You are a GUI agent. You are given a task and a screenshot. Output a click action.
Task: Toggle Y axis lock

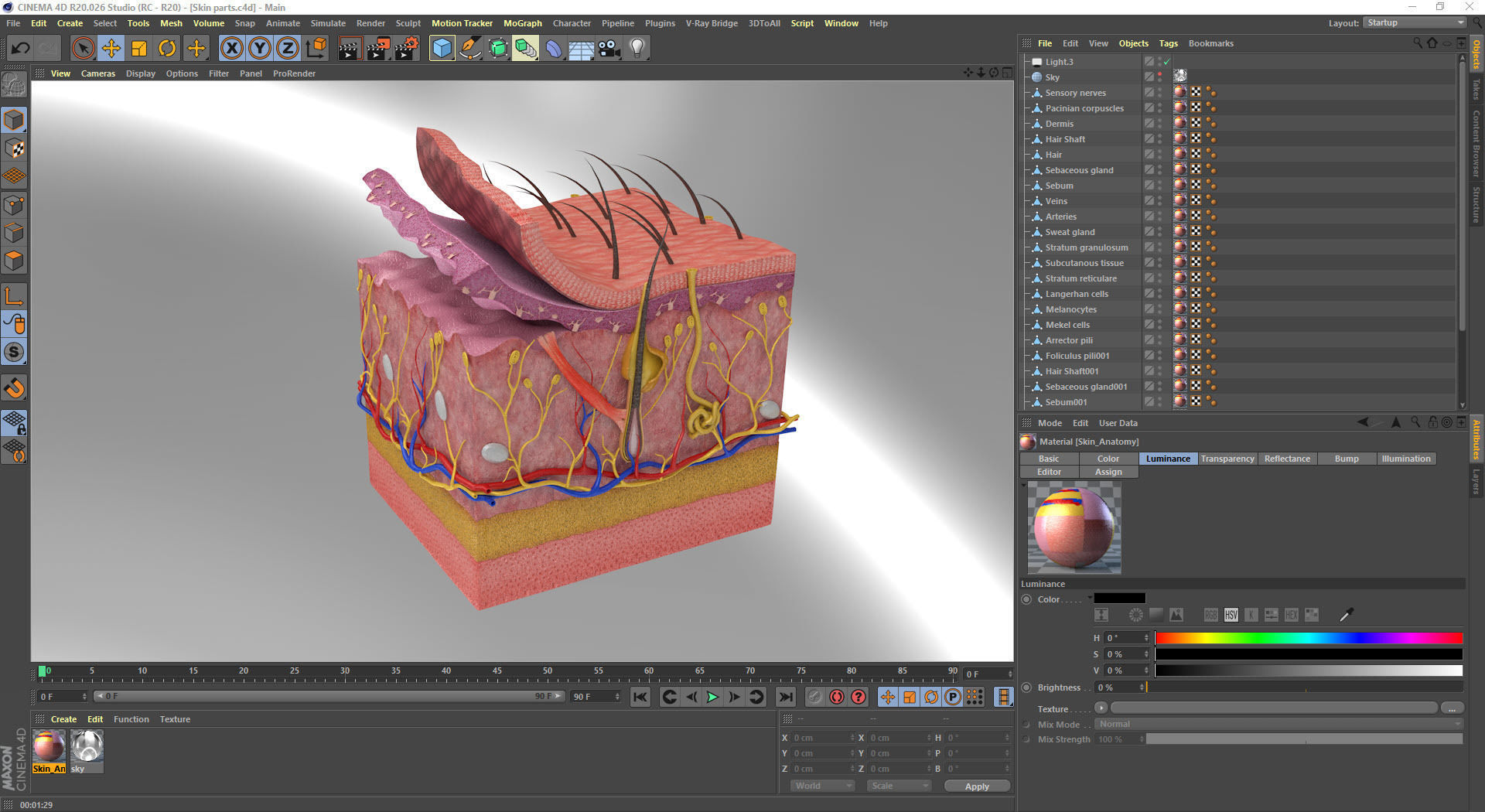pos(260,48)
